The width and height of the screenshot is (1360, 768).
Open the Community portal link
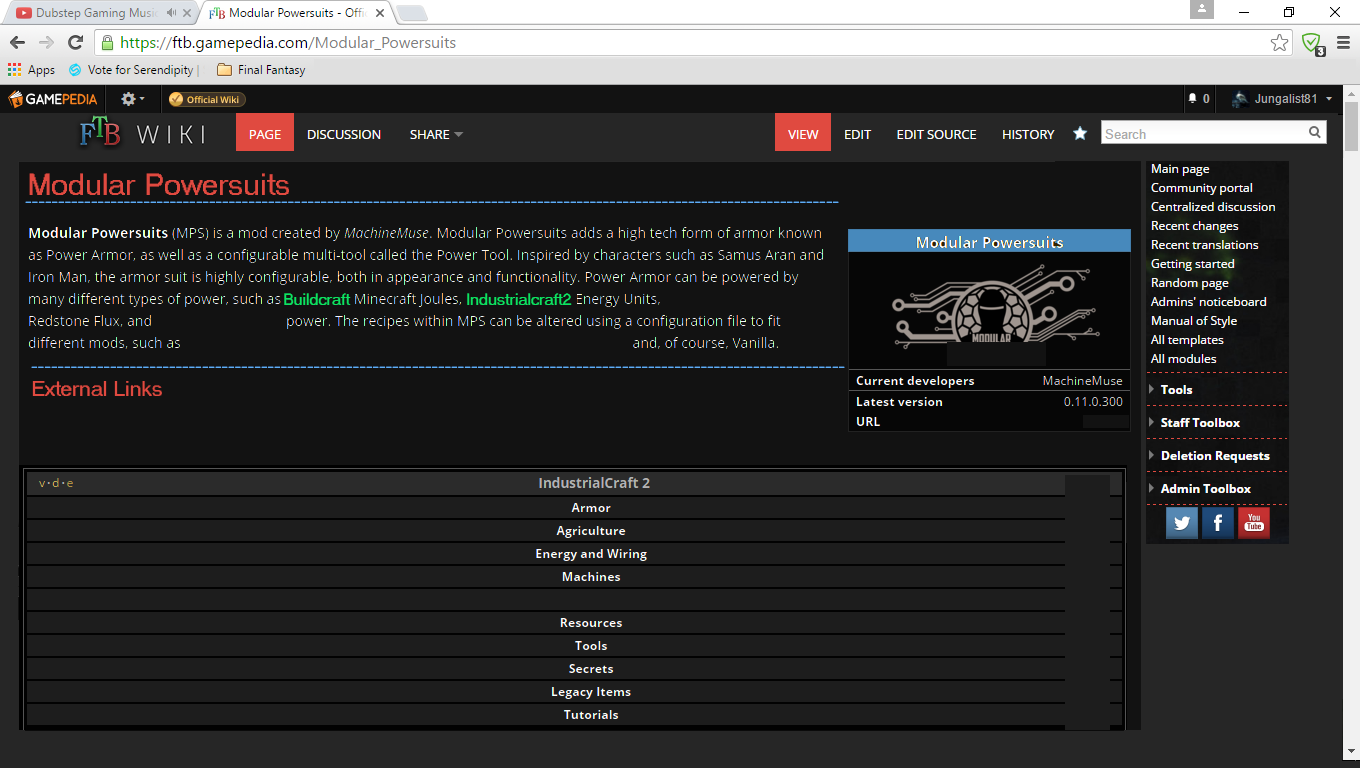[1202, 188]
